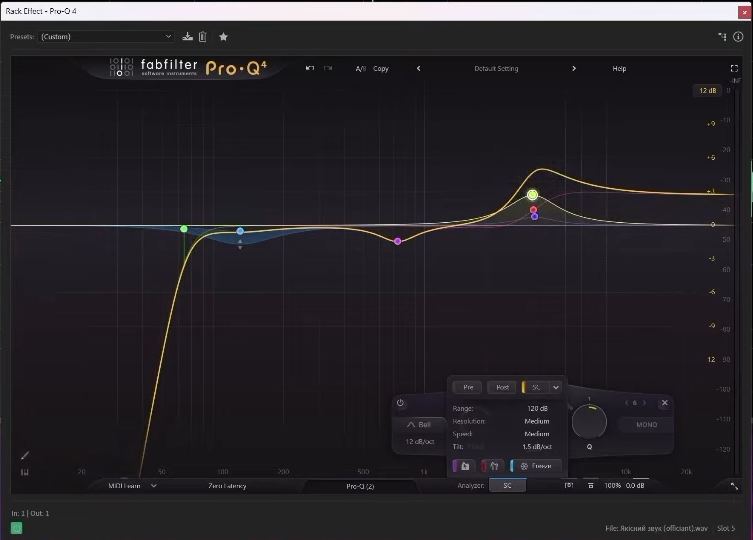Open the MIDI Learn dropdown arrow
This screenshot has height=540, width=753.
click(x=154, y=486)
